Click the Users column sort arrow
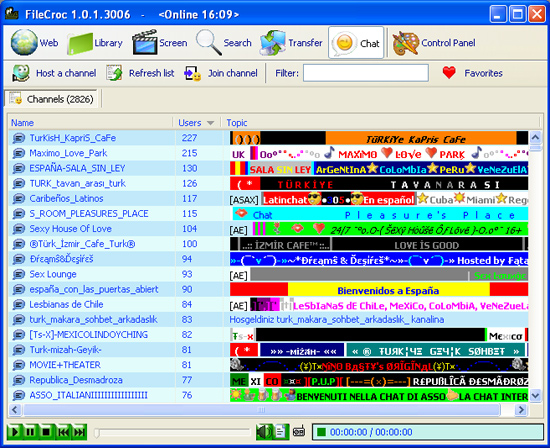 click(210, 123)
